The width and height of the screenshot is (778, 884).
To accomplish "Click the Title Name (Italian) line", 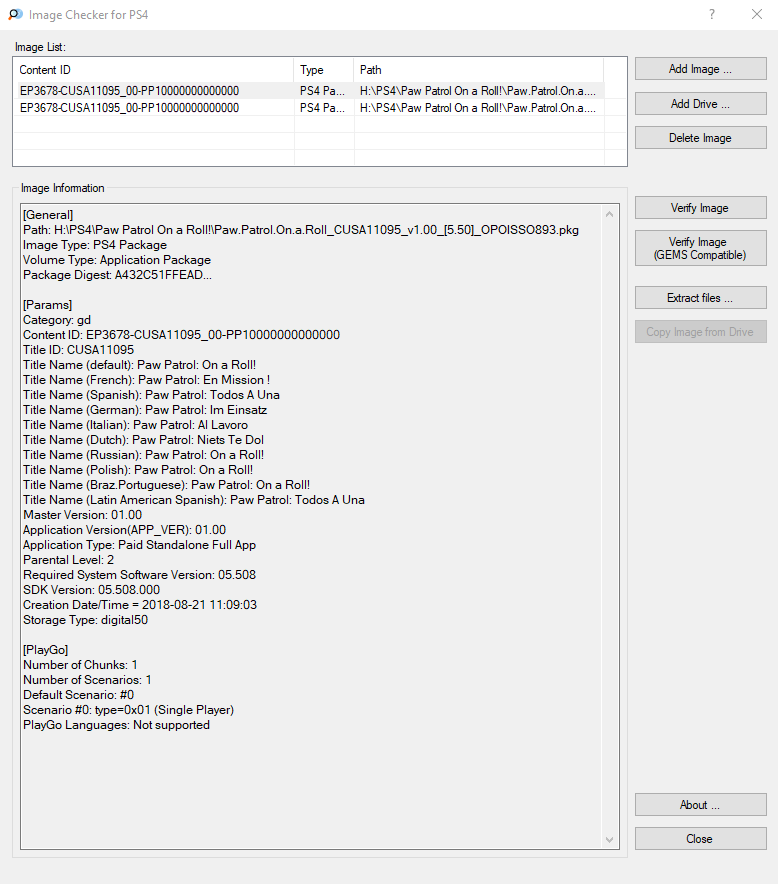I will pos(135,425).
